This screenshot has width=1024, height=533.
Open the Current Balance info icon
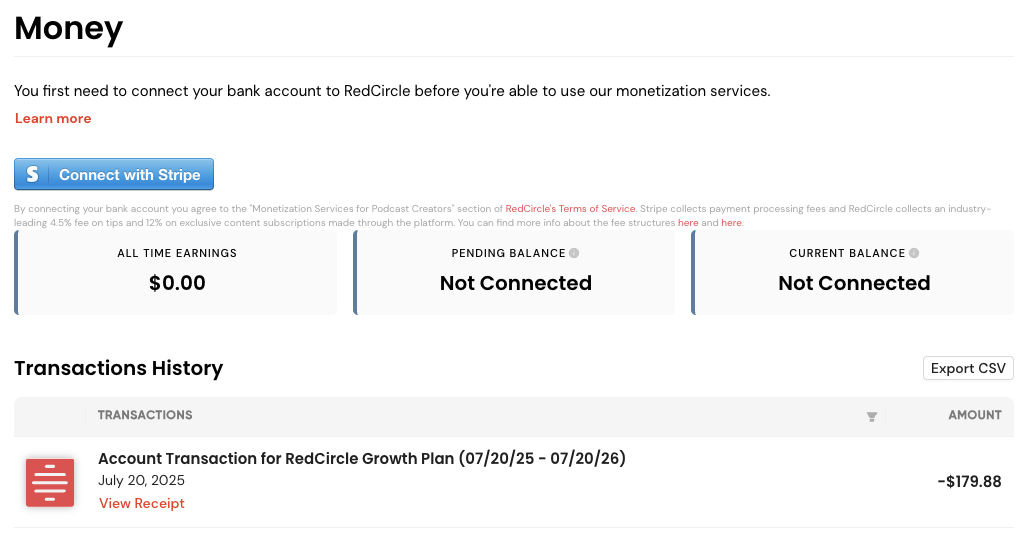[914, 253]
